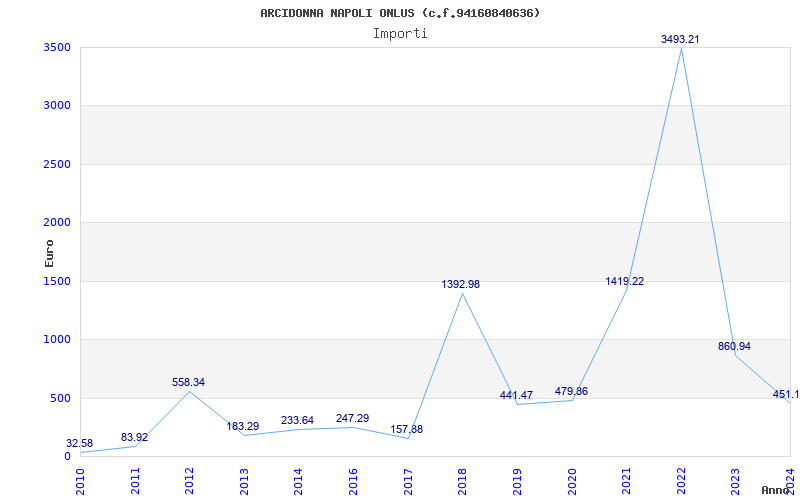Image resolution: width=800 pixels, height=500 pixels.
Task: Click the 2500 y-axis tick label
Action: (x=57, y=164)
